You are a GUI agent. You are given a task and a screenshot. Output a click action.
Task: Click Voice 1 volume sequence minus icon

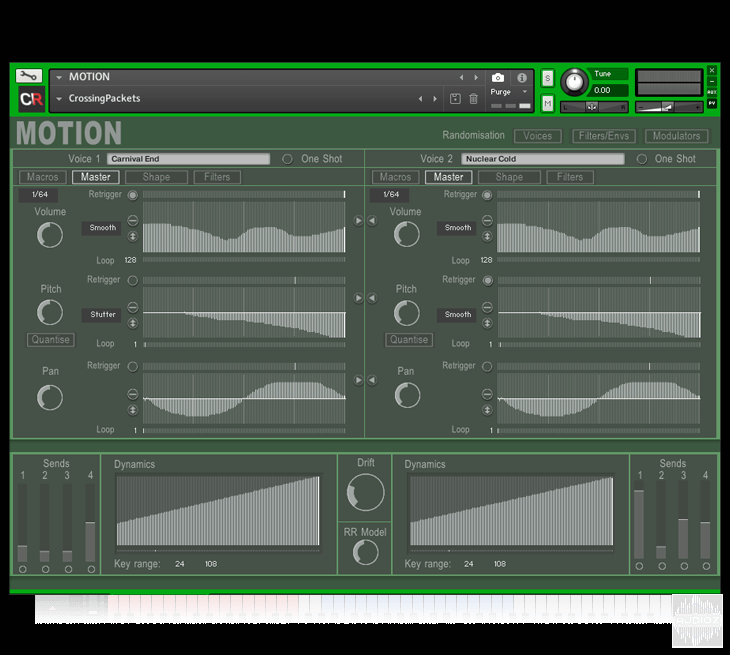(133, 220)
